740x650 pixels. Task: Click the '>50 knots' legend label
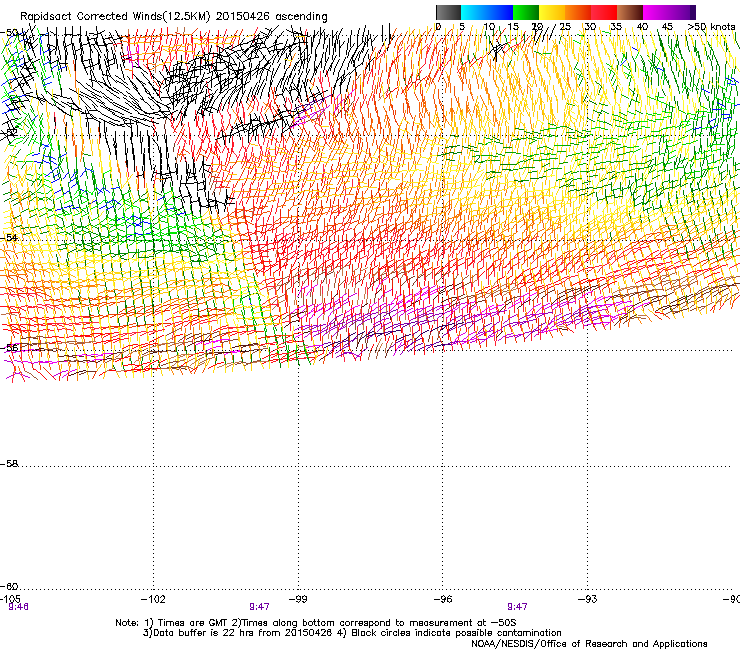[711, 26]
